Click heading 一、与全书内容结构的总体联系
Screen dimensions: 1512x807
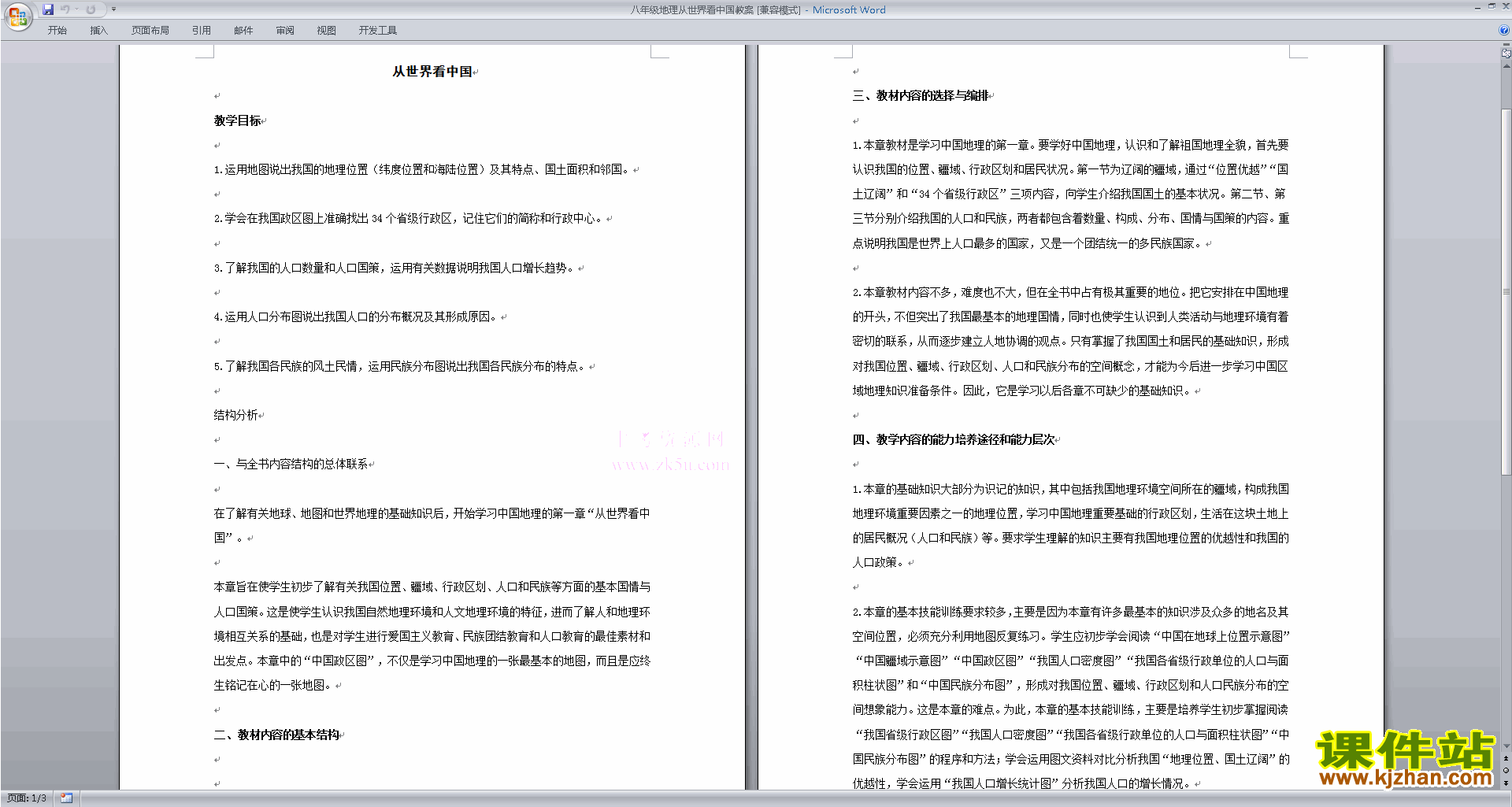[x=291, y=465]
